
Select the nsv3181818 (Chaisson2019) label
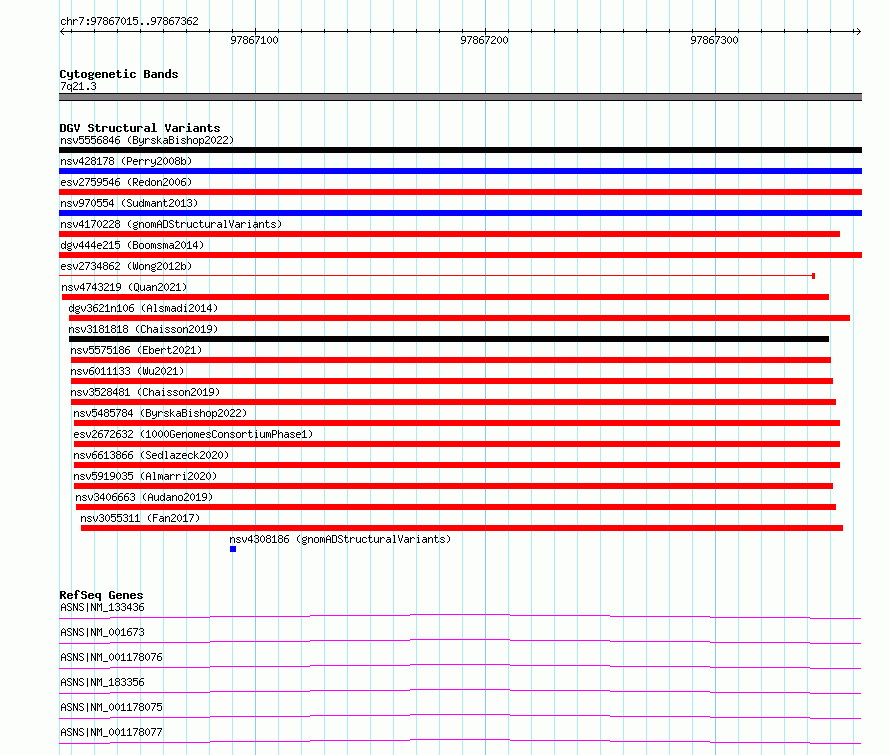click(x=143, y=329)
